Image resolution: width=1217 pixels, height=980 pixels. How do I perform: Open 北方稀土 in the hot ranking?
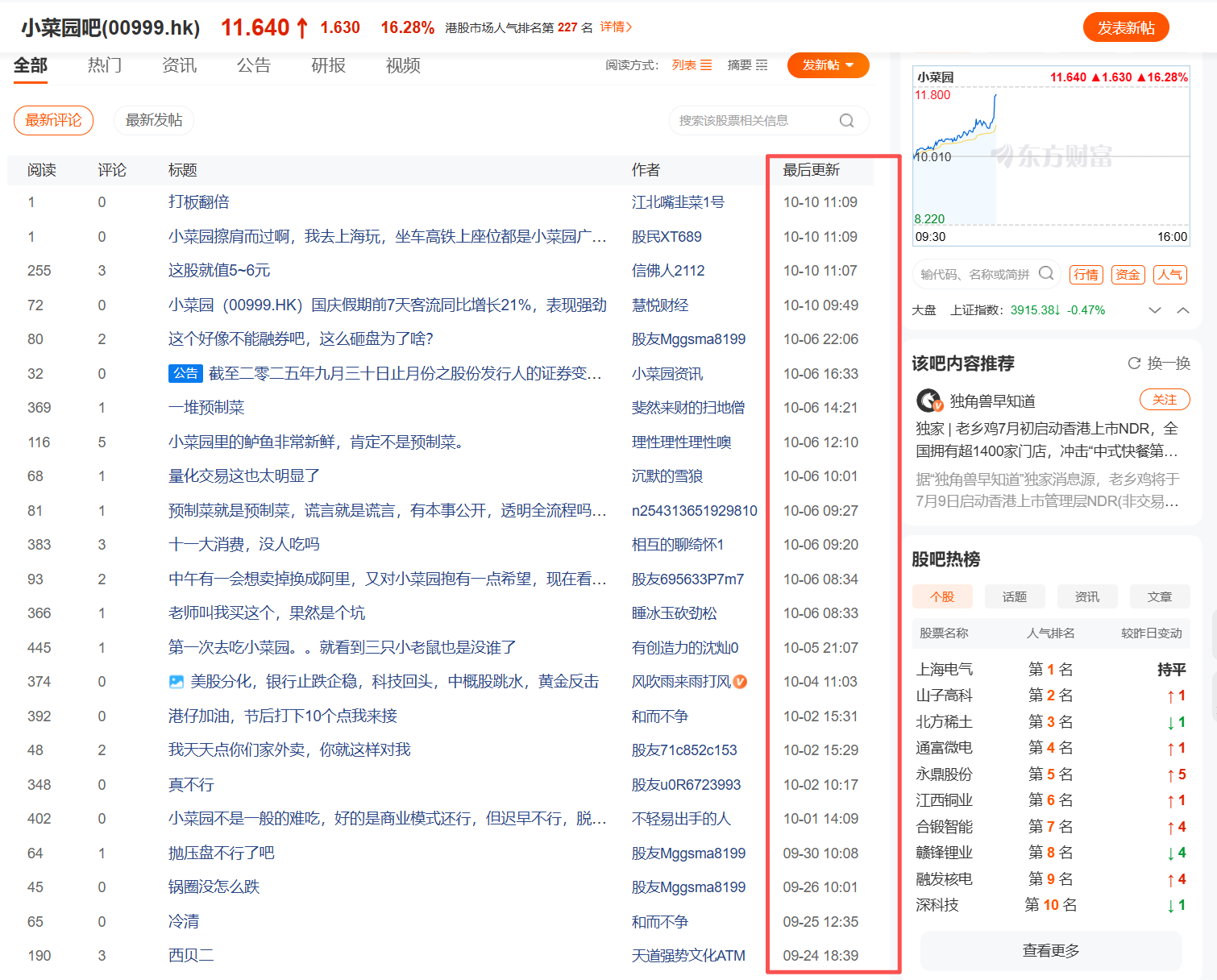[x=944, y=722]
